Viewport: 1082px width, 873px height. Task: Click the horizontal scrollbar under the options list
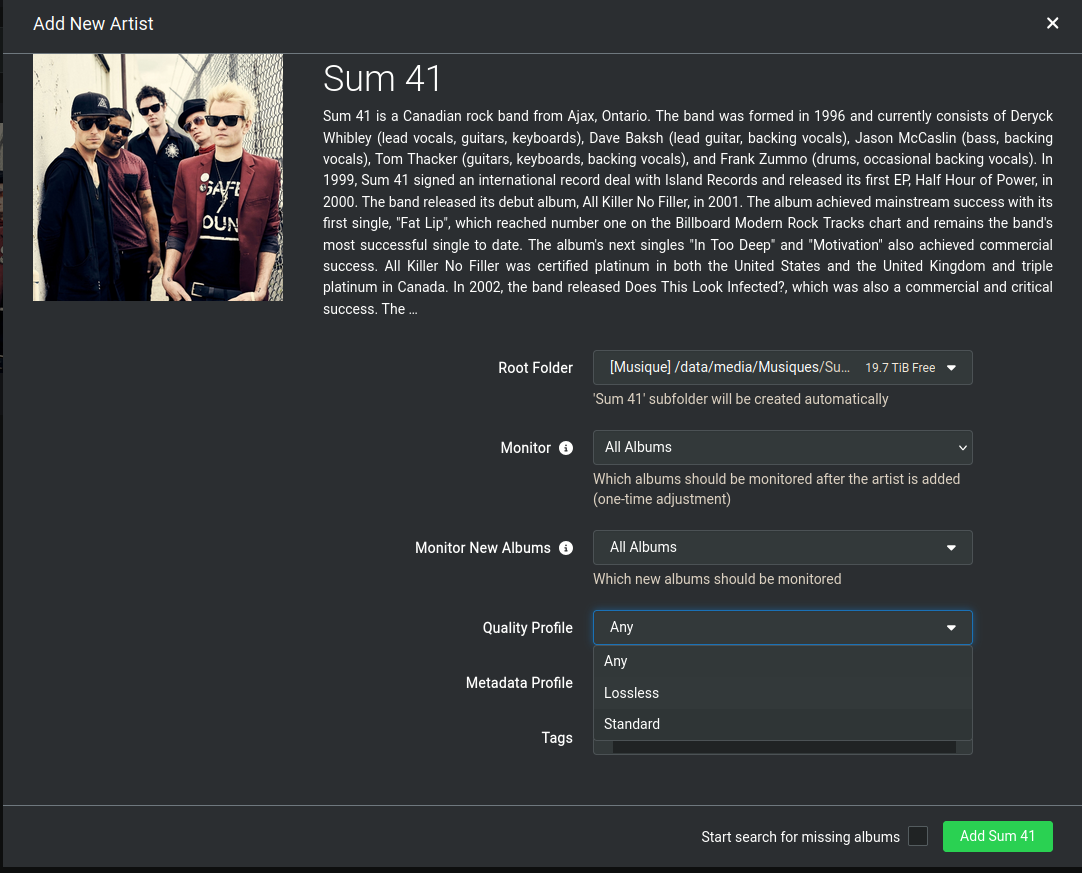(783, 747)
